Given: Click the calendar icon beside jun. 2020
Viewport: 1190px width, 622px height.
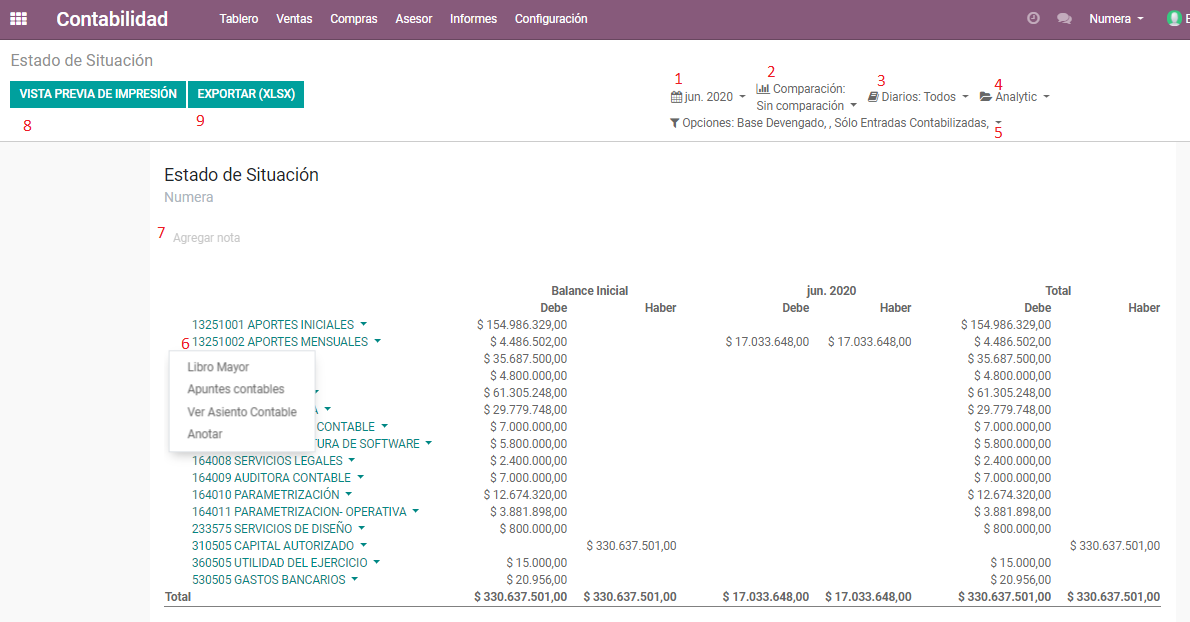Looking at the screenshot, I should [675, 97].
